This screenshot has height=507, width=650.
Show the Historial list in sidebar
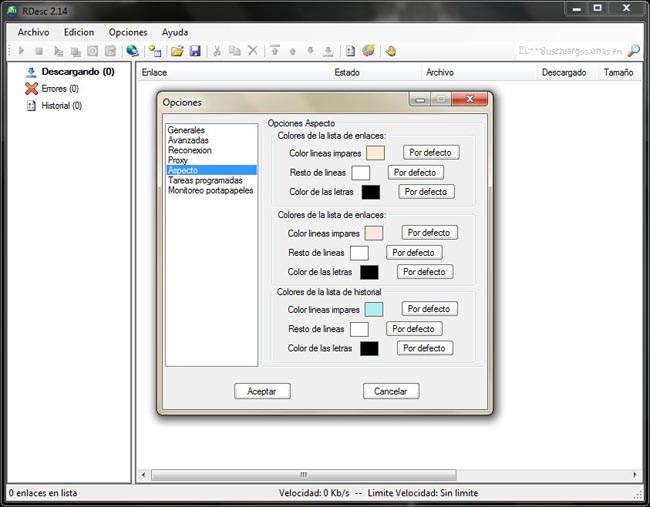[61, 106]
